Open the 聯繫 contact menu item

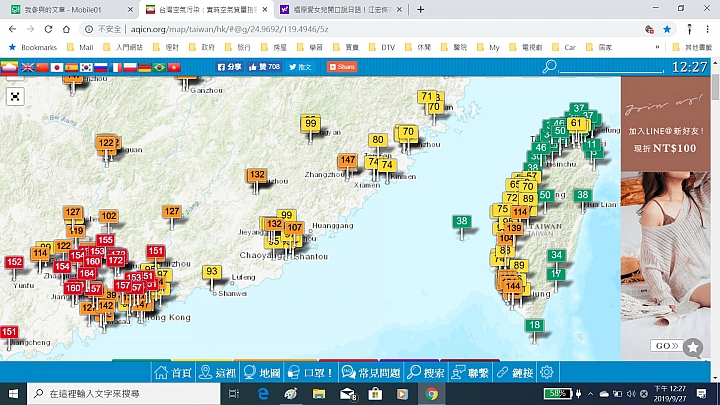point(470,372)
